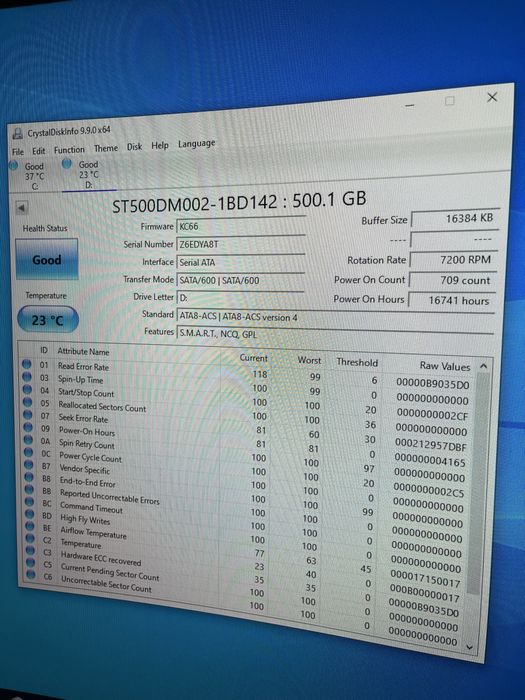Click the Attribute Name column header
The height and width of the screenshot is (700, 525).
(x=83, y=352)
